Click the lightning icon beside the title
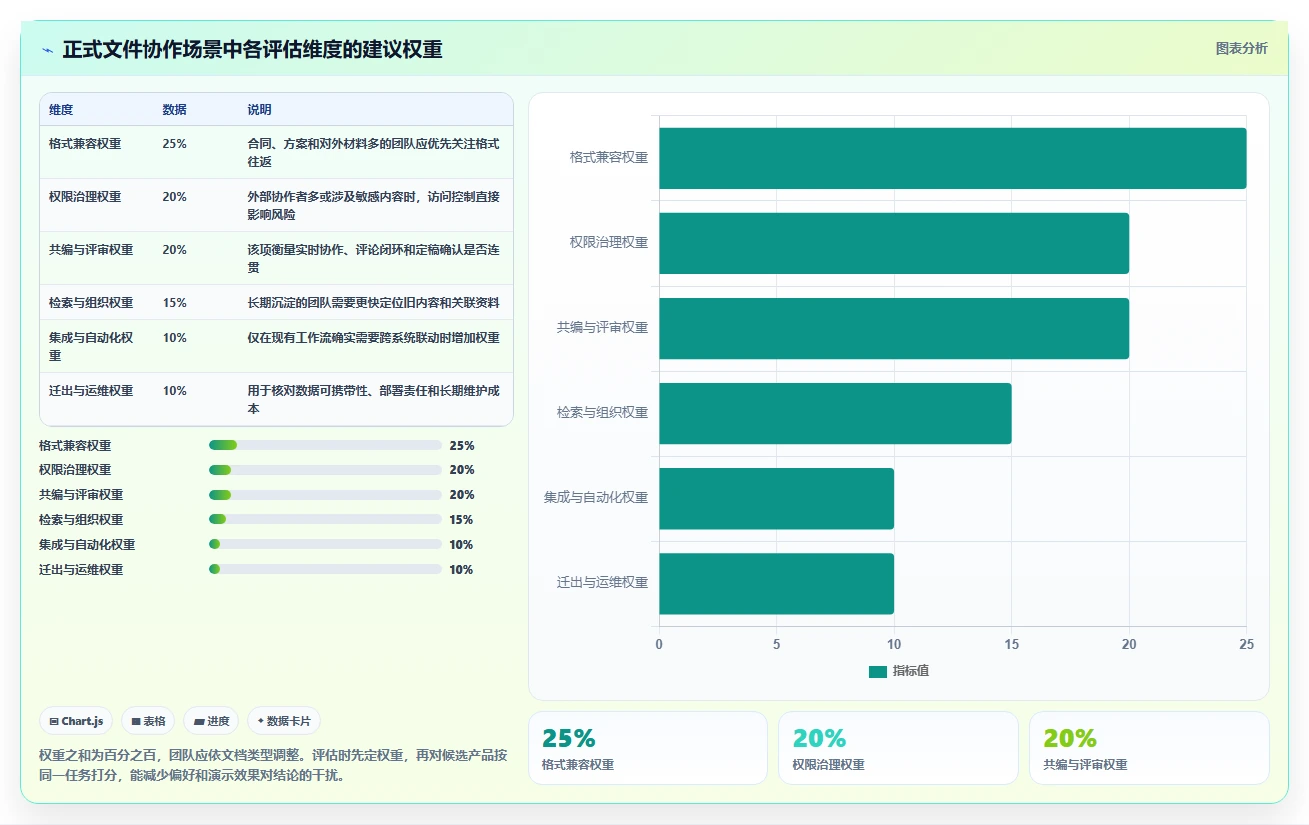The width and height of the screenshot is (1309, 825). click(x=47, y=49)
